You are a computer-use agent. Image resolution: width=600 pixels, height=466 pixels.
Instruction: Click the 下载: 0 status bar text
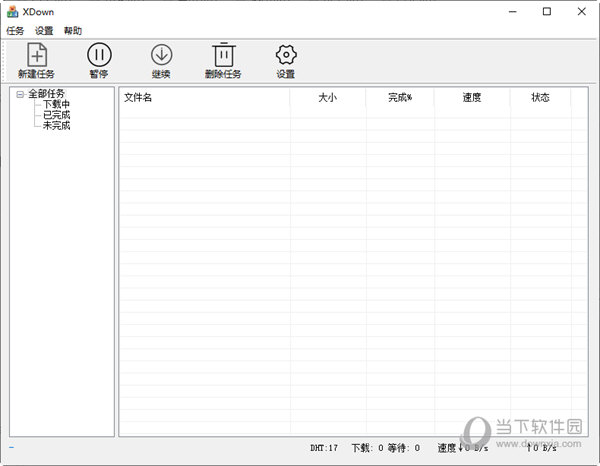(367, 448)
